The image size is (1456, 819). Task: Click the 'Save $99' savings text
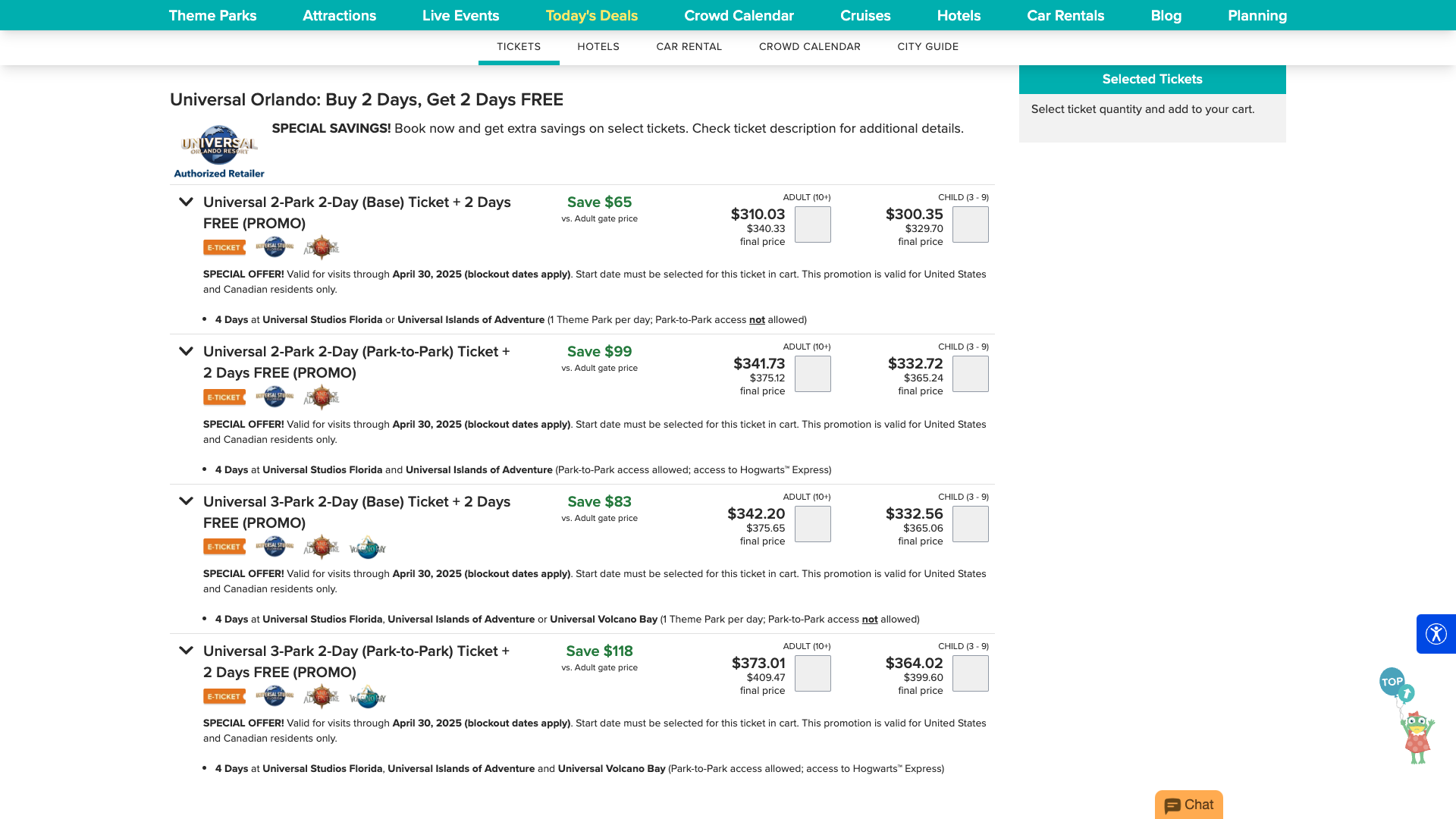coord(599,351)
